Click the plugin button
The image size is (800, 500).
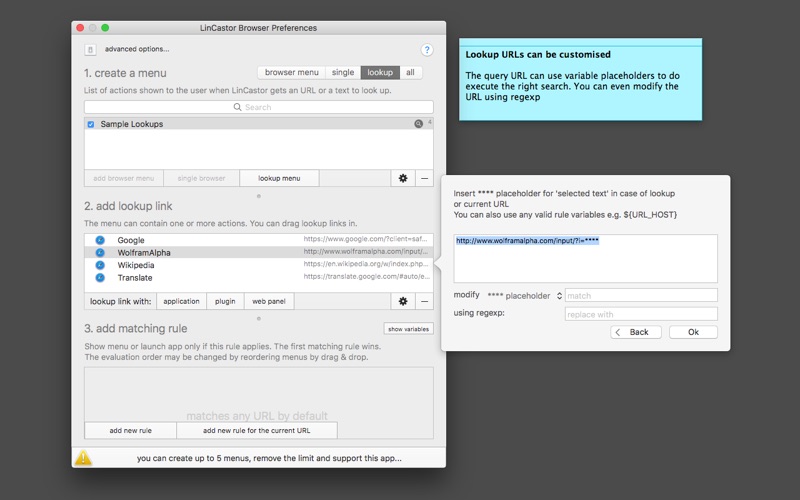tap(225, 301)
